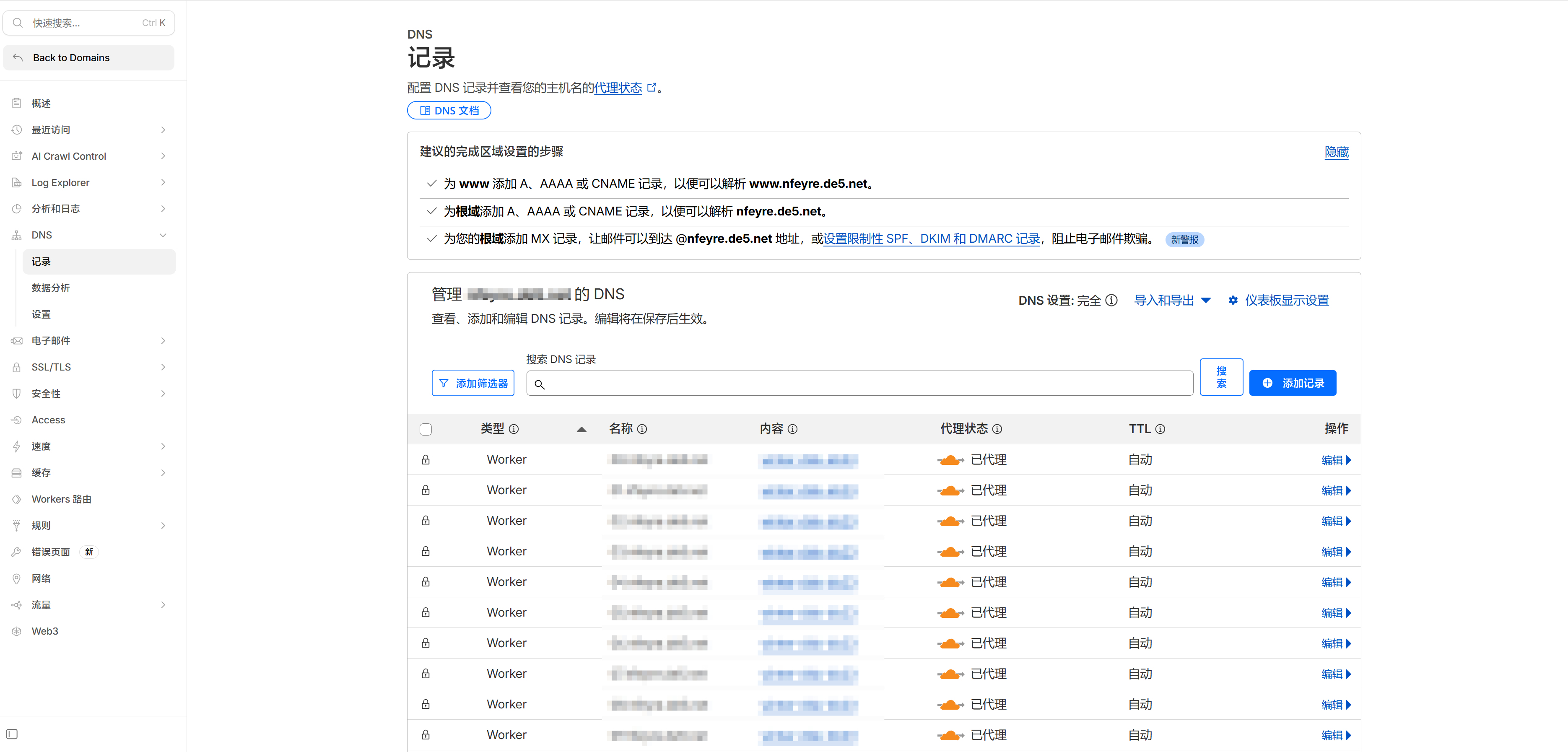Open Workers 路由 in the sidebar
This screenshot has height=752, width=1568.
click(62, 499)
